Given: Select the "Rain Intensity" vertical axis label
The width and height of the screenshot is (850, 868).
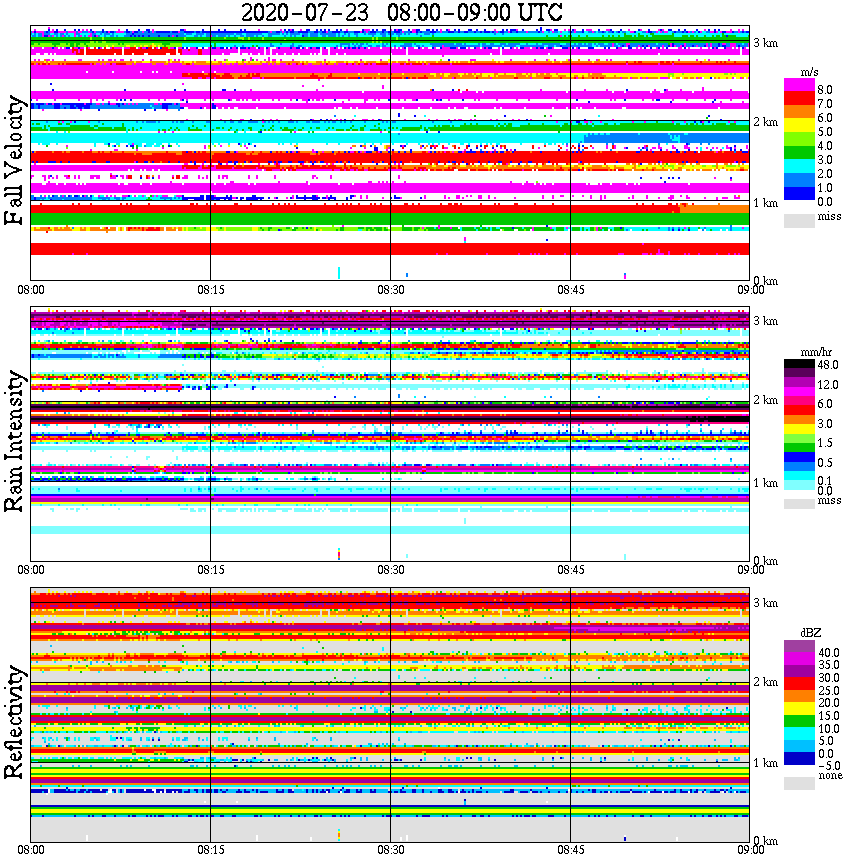Looking at the screenshot, I should 14,441.
